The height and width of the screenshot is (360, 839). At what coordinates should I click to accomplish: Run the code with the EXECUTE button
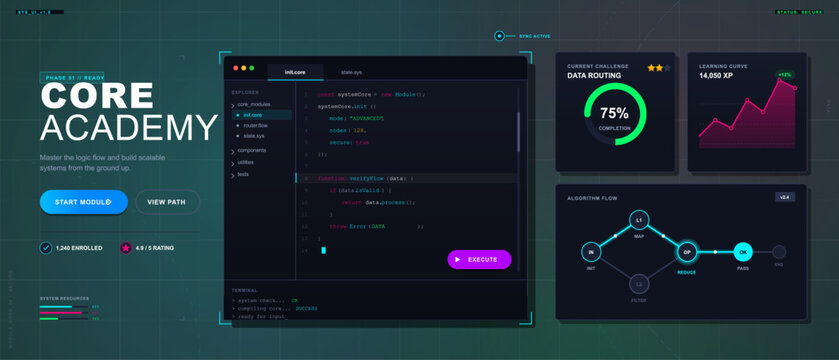(479, 259)
